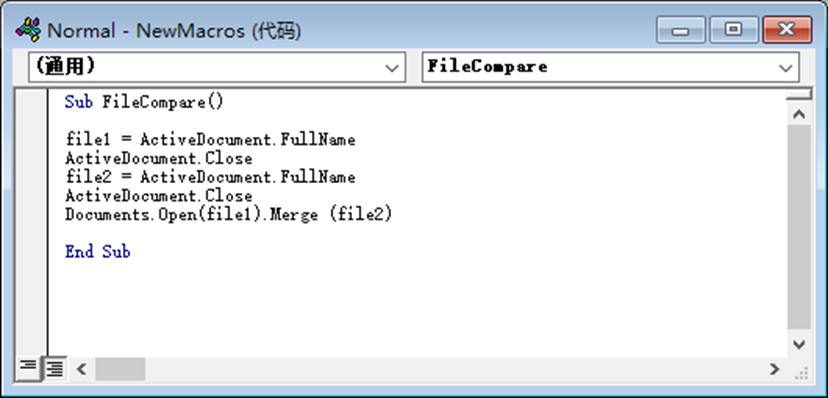Click the vertical scrollbar track
This screenshot has width=828, height=398.
tap(798, 227)
